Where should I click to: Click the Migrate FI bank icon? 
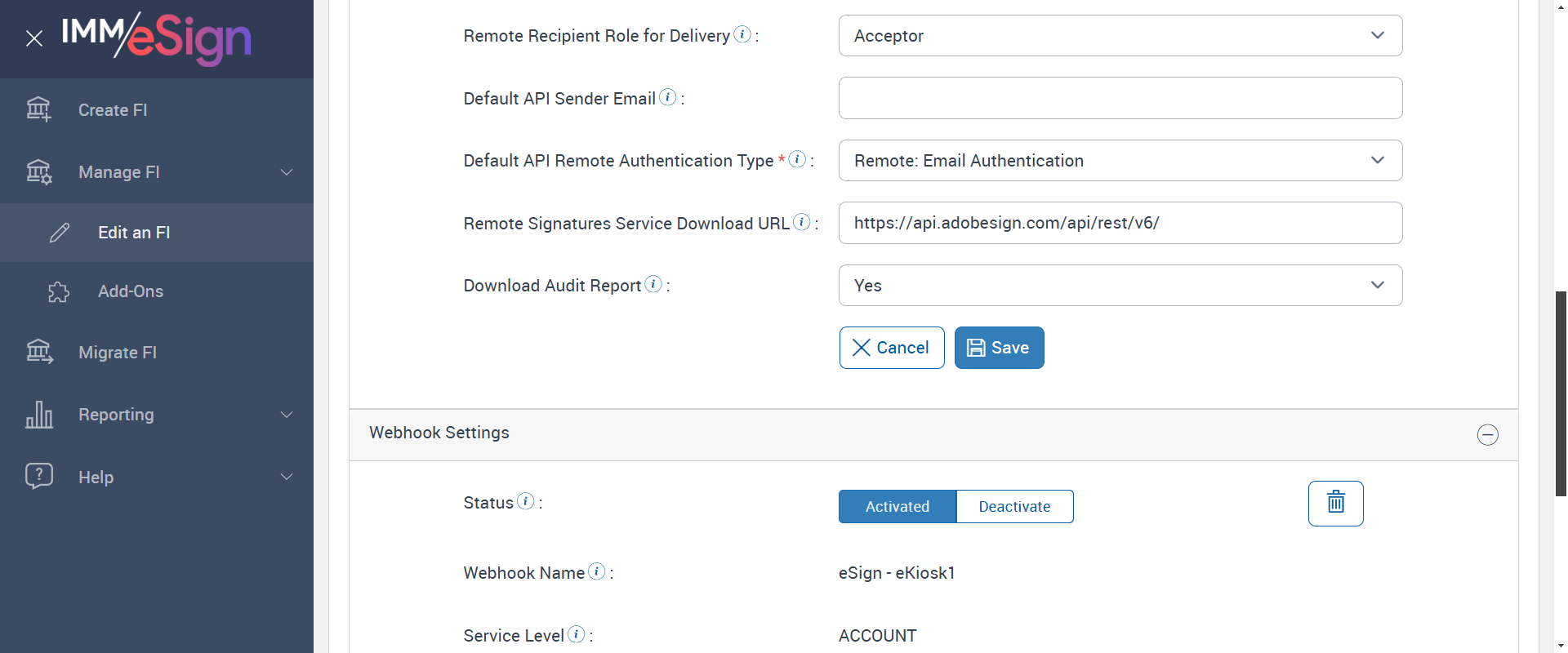(x=38, y=352)
